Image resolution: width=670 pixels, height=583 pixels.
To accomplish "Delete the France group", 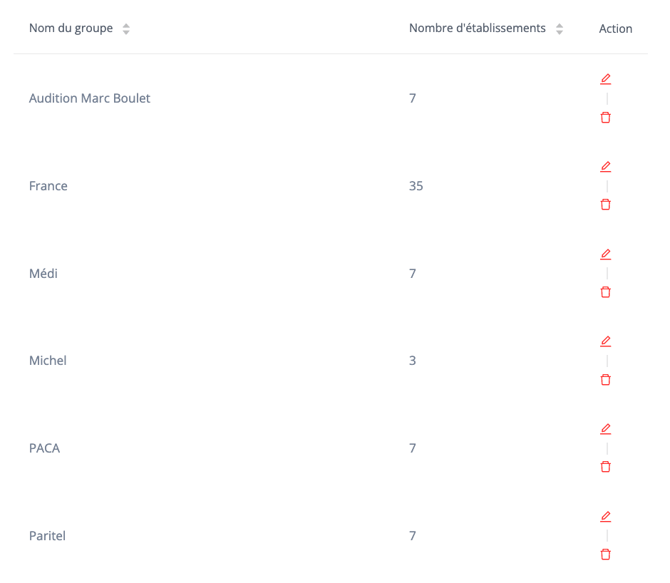I will coord(605,204).
